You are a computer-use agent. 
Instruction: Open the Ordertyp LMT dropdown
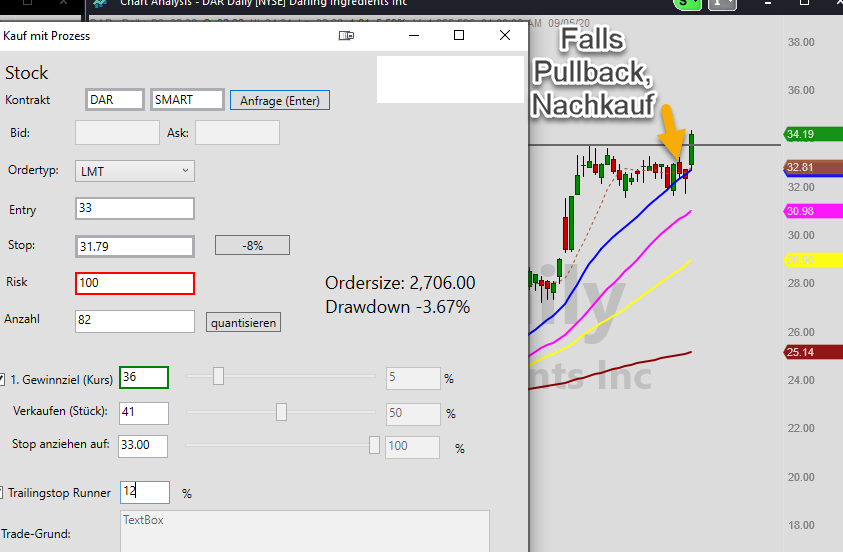pos(134,171)
